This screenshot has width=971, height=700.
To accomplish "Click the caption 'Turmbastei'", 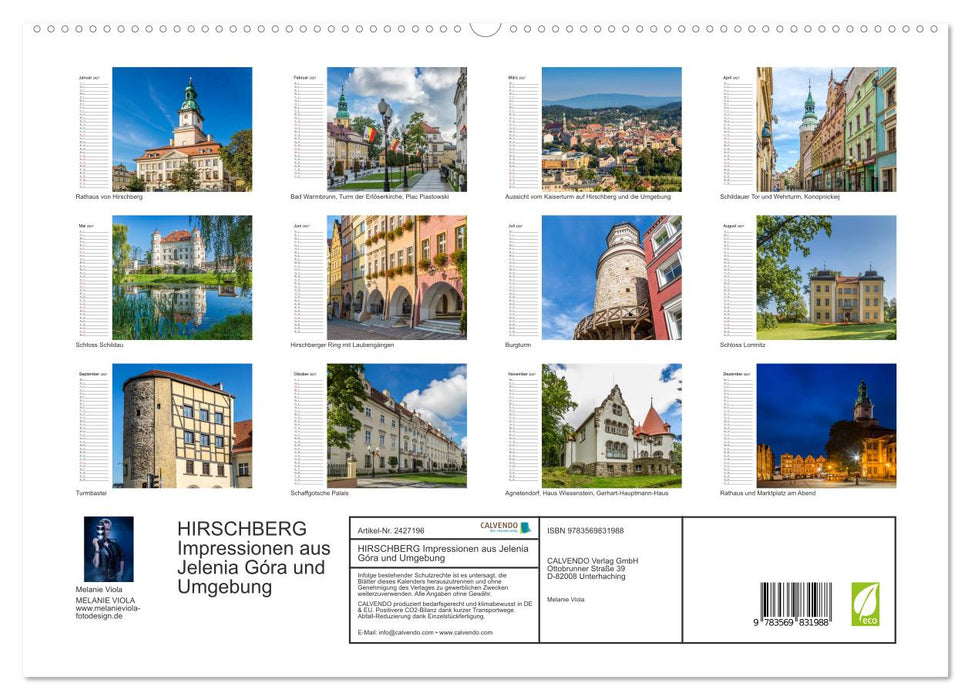I will click(x=91, y=493).
